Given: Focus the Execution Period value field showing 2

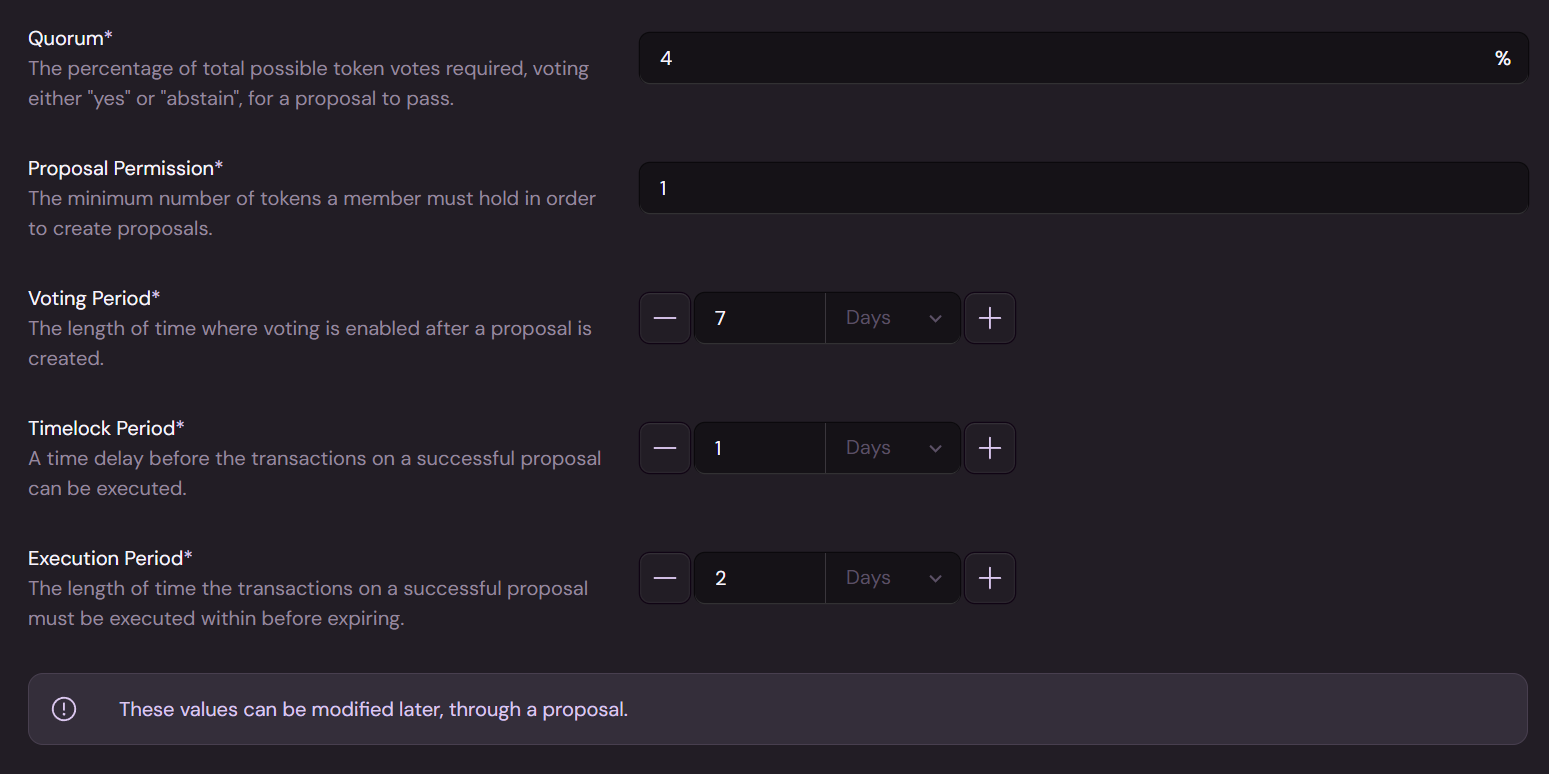Looking at the screenshot, I should click(x=760, y=578).
